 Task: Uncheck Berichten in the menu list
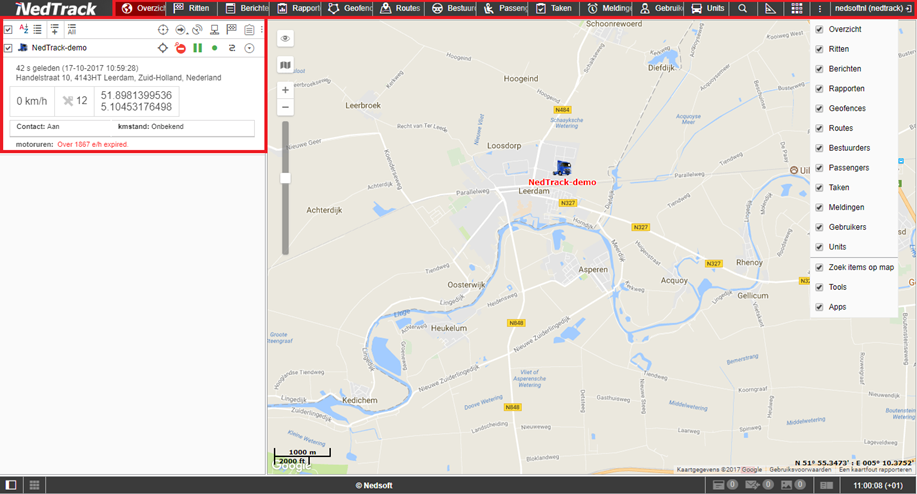point(819,69)
